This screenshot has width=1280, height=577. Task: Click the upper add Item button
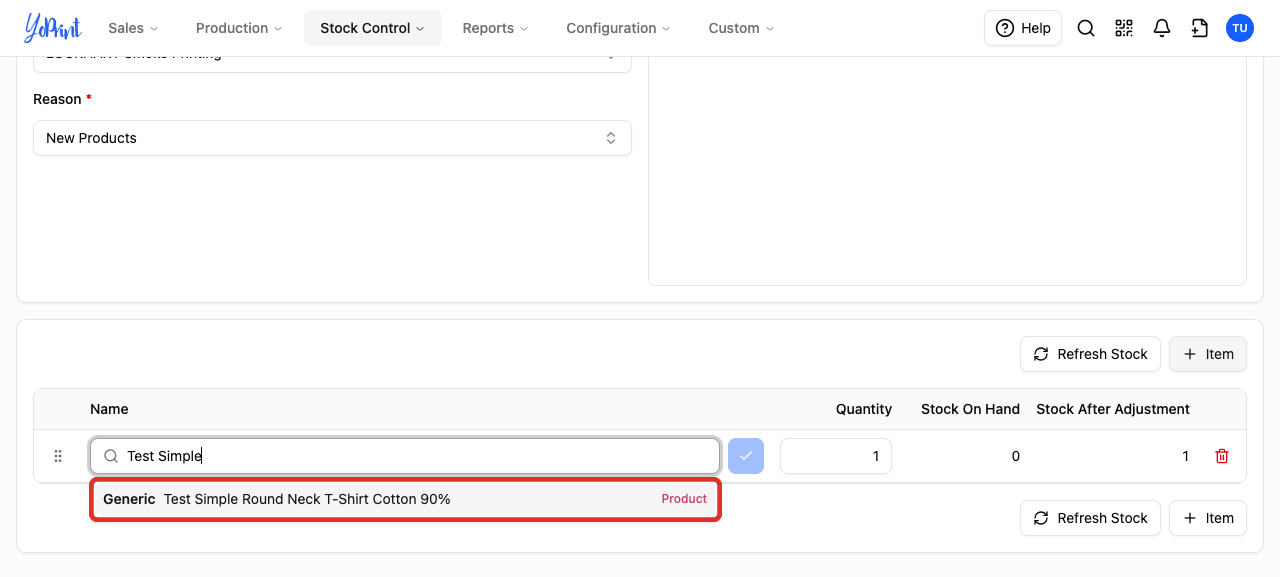tap(1208, 354)
